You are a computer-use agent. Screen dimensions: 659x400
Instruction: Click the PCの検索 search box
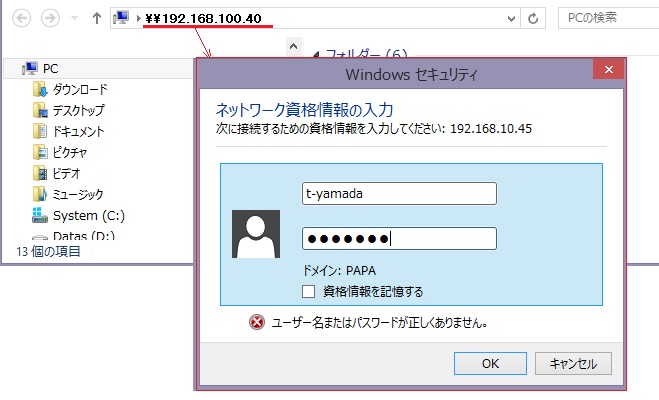609,18
